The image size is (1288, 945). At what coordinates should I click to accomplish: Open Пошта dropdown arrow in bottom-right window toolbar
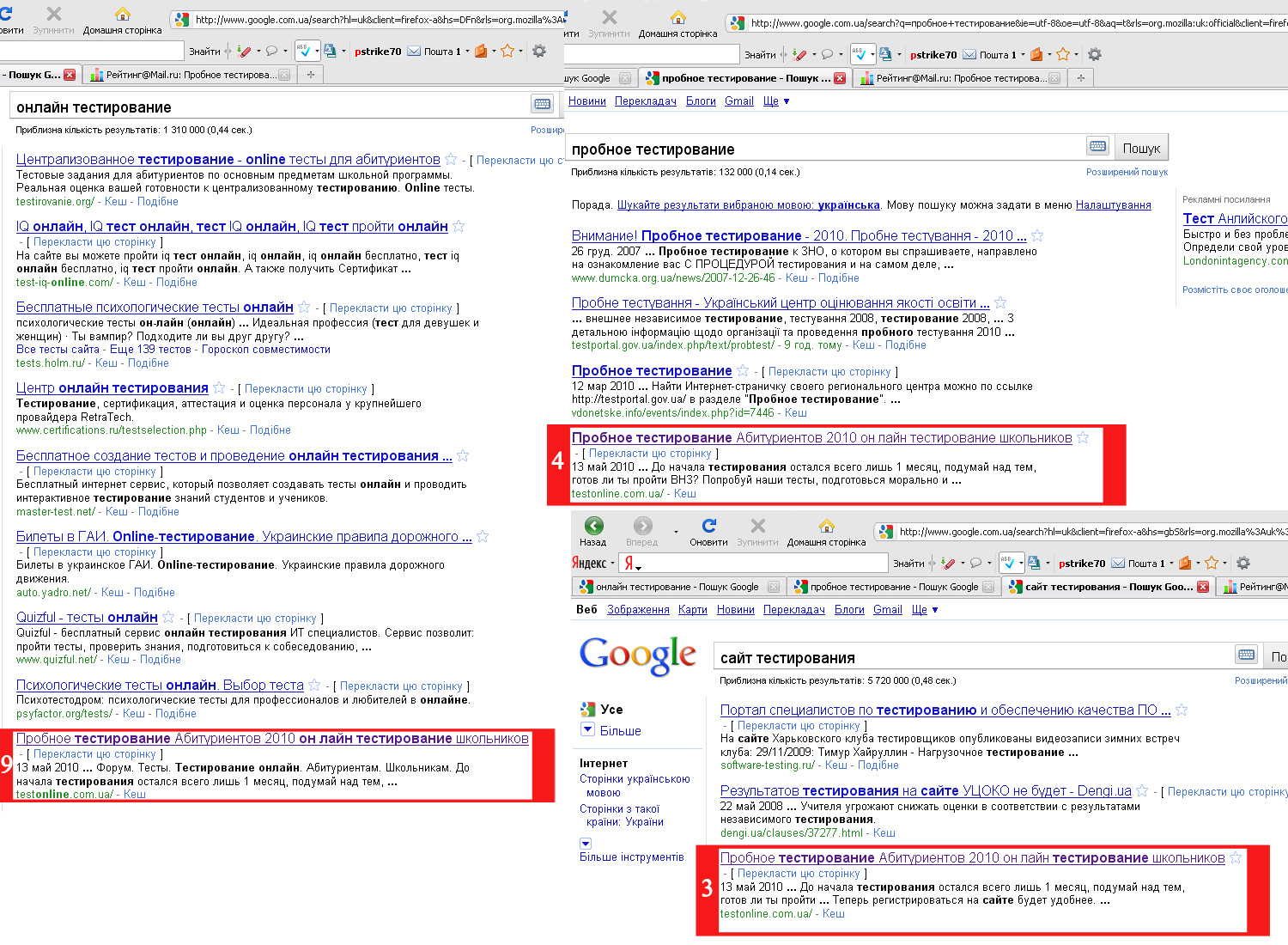[1172, 564]
